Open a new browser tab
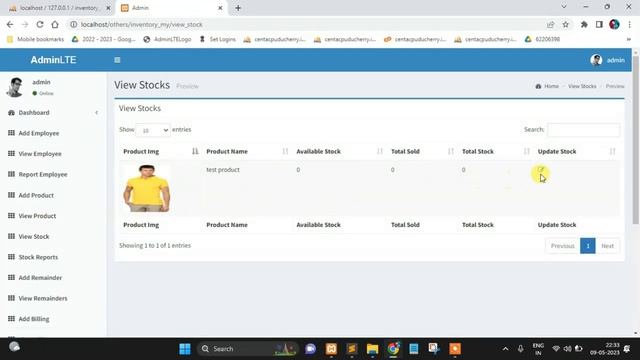Image resolution: width=640 pixels, height=360 pixels. click(238, 8)
